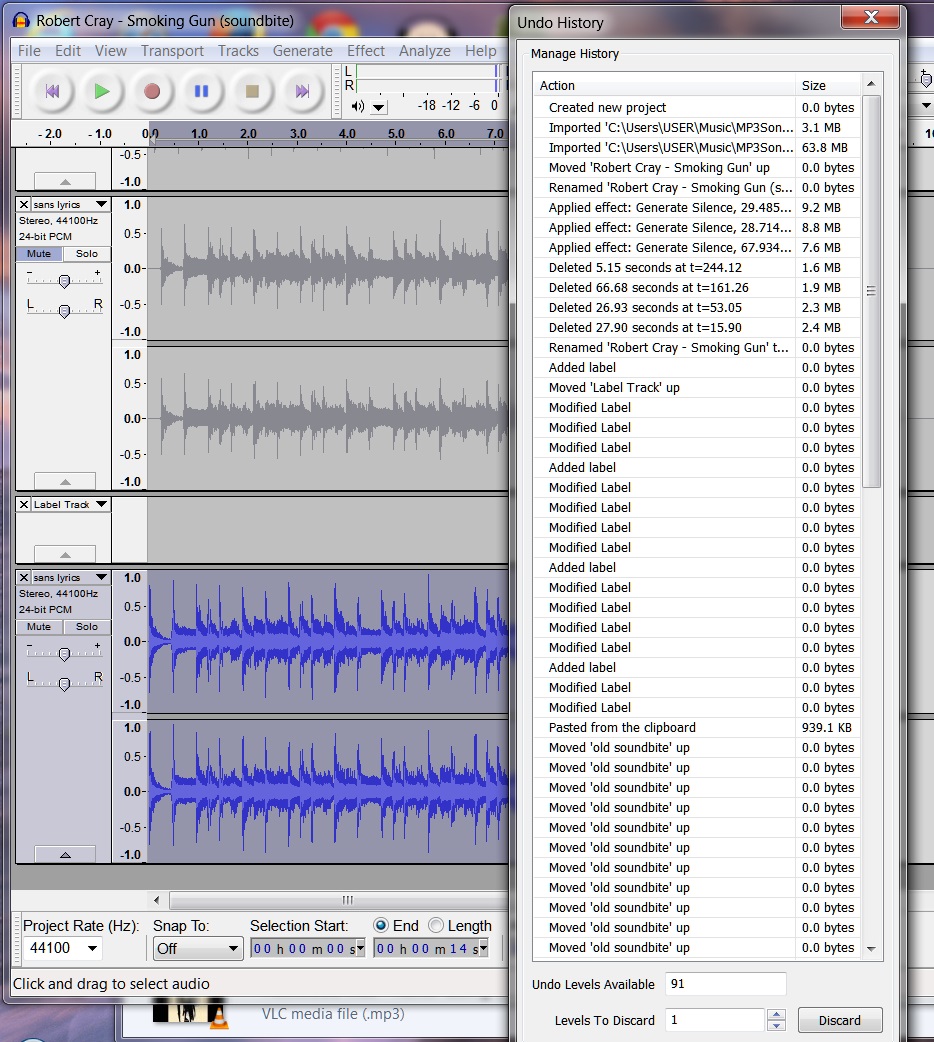Click the Action column header
The image size is (934, 1042).
(x=664, y=85)
